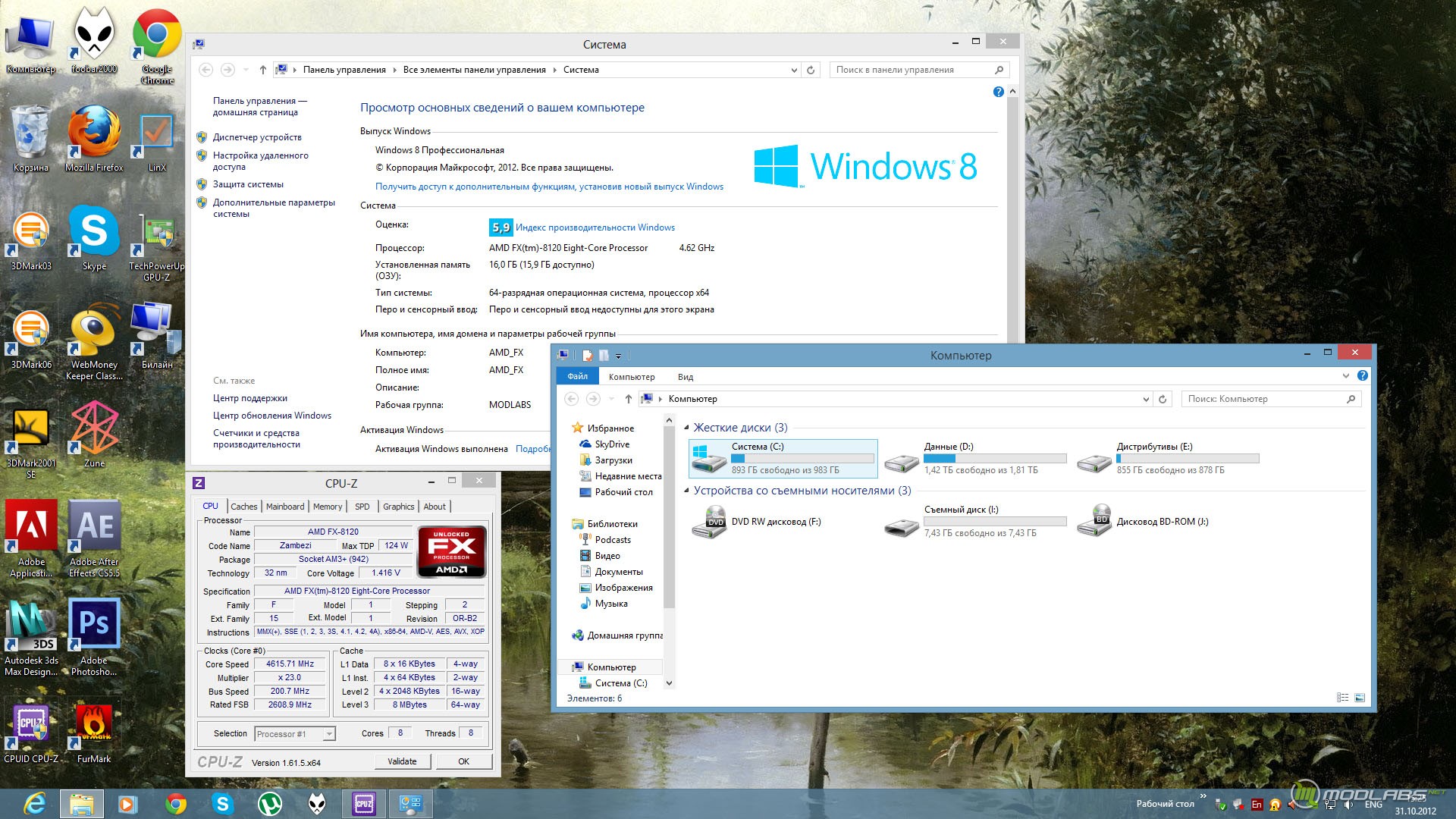Open Zune desktop shortcut
This screenshot has width=1456, height=819.
point(94,435)
